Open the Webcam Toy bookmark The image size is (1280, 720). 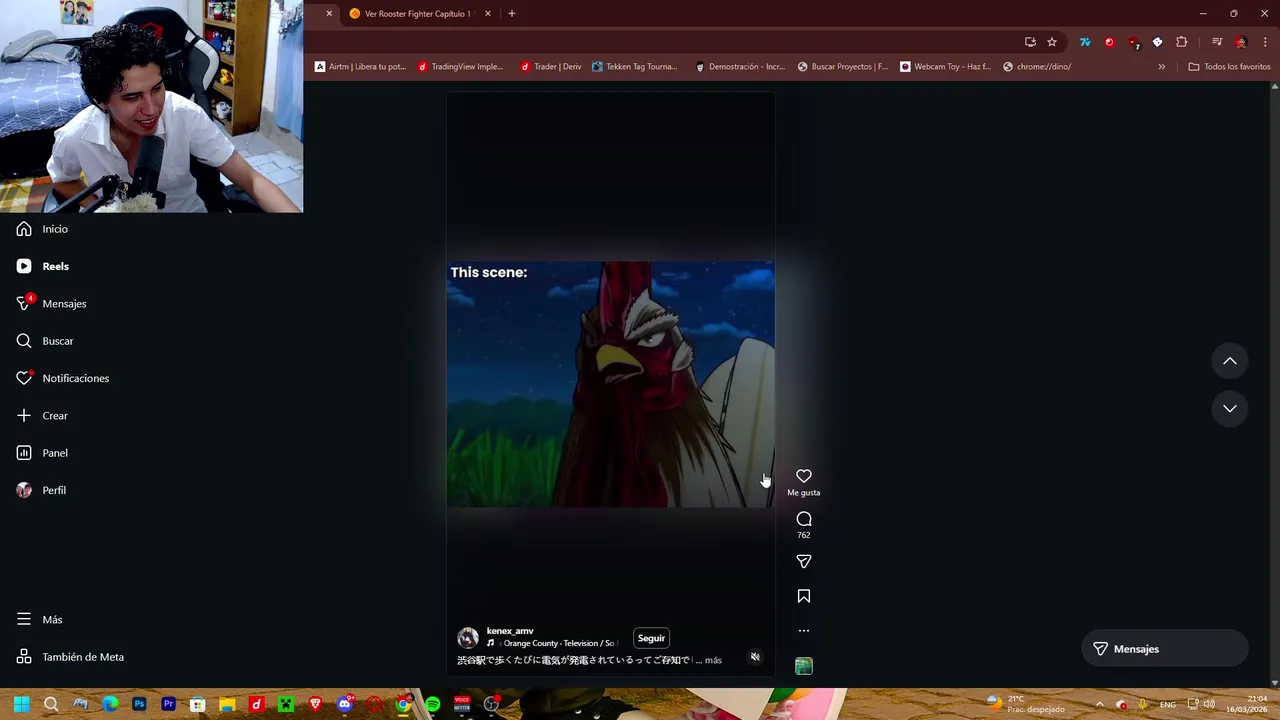coord(945,67)
